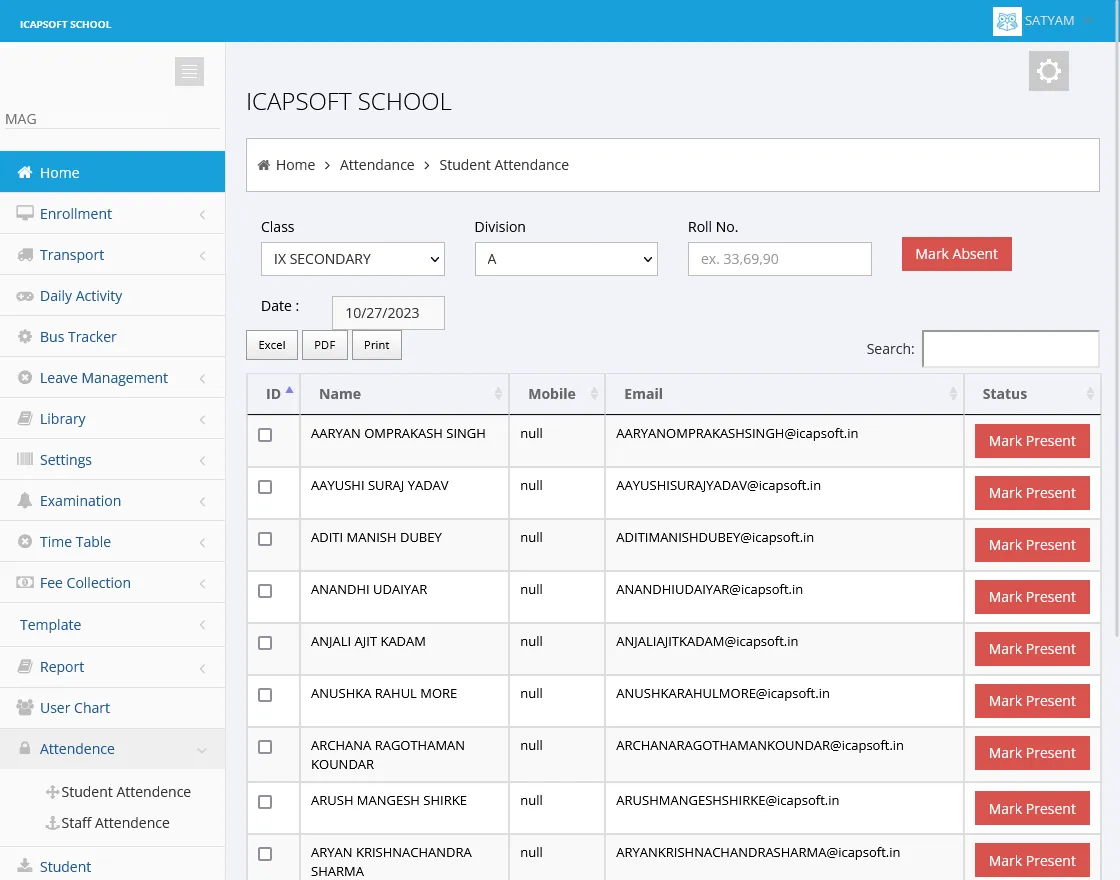The width and height of the screenshot is (1120, 880).
Task: Click the Bus Tracker gear icon
Action: [25, 336]
